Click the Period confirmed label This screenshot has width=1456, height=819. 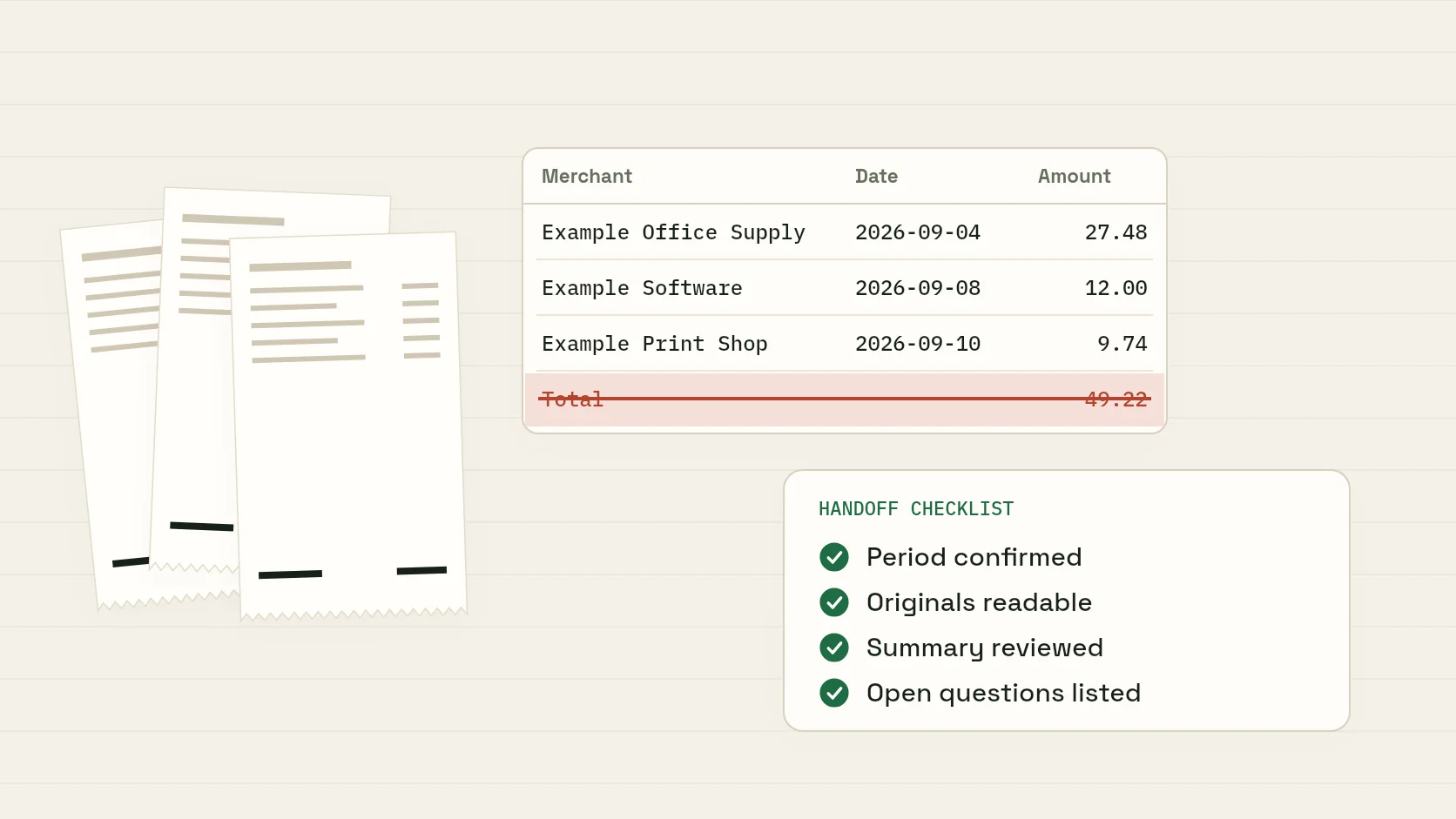pyautogui.click(x=974, y=557)
